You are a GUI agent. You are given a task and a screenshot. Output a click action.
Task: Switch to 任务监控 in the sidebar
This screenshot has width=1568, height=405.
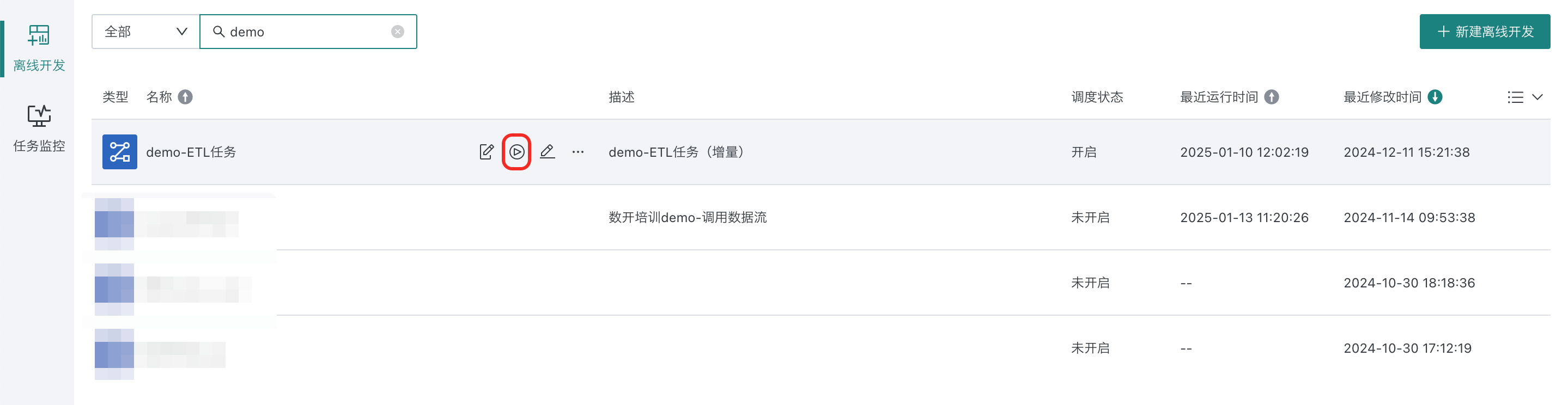point(38,129)
